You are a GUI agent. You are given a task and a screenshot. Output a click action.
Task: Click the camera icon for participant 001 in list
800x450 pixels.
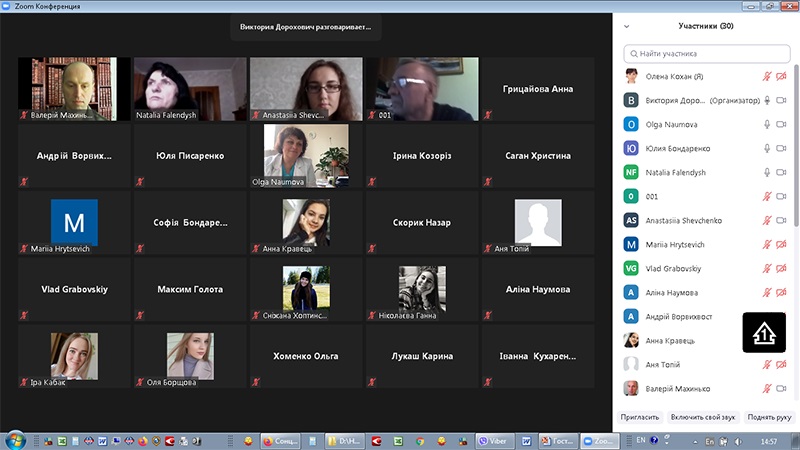pyautogui.click(x=781, y=196)
